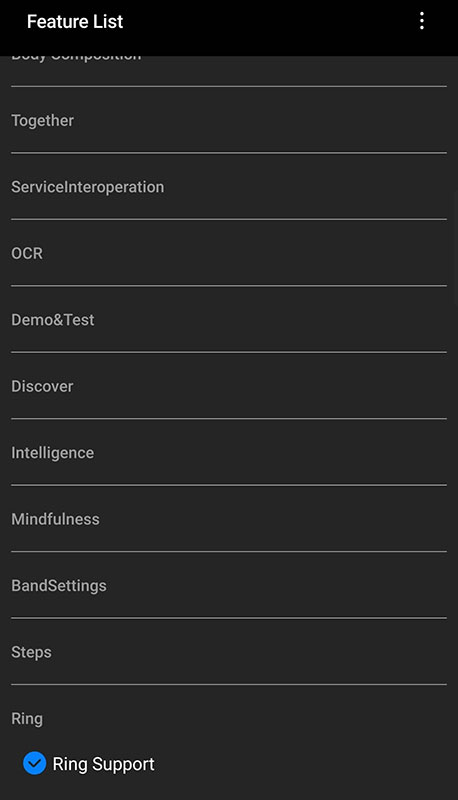Open the Intelligence feature entry
Viewport: 458px width, 800px height.
coord(229,453)
